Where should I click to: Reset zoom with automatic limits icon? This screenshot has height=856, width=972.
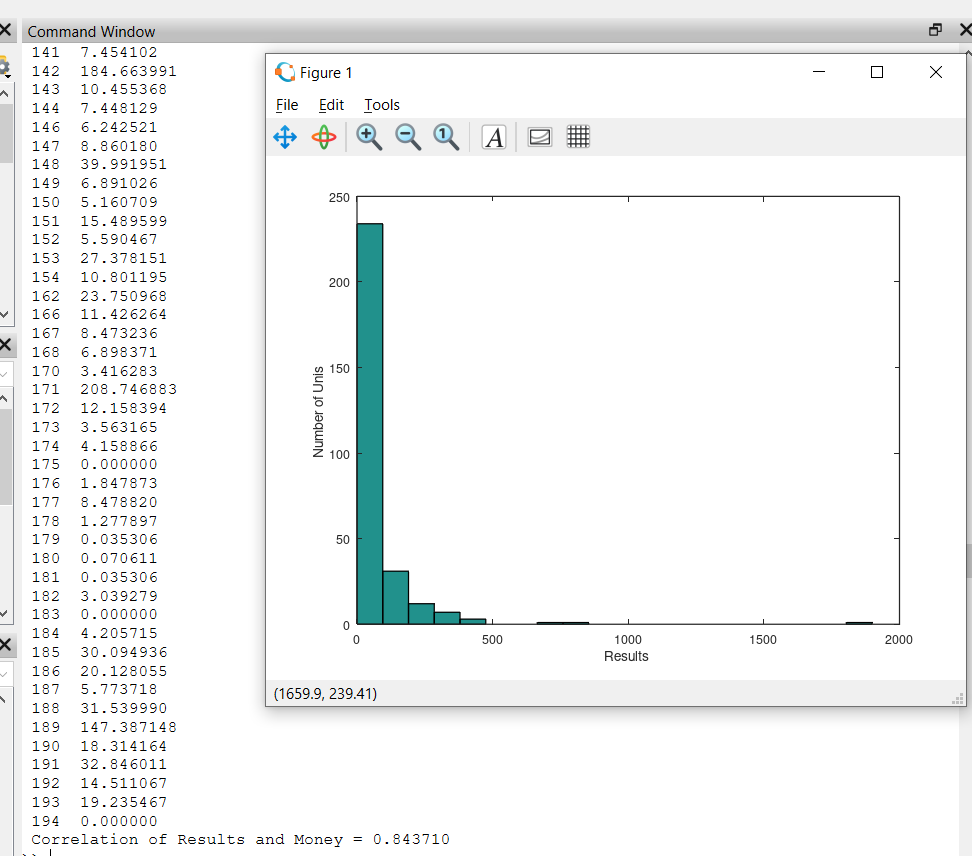pos(446,138)
